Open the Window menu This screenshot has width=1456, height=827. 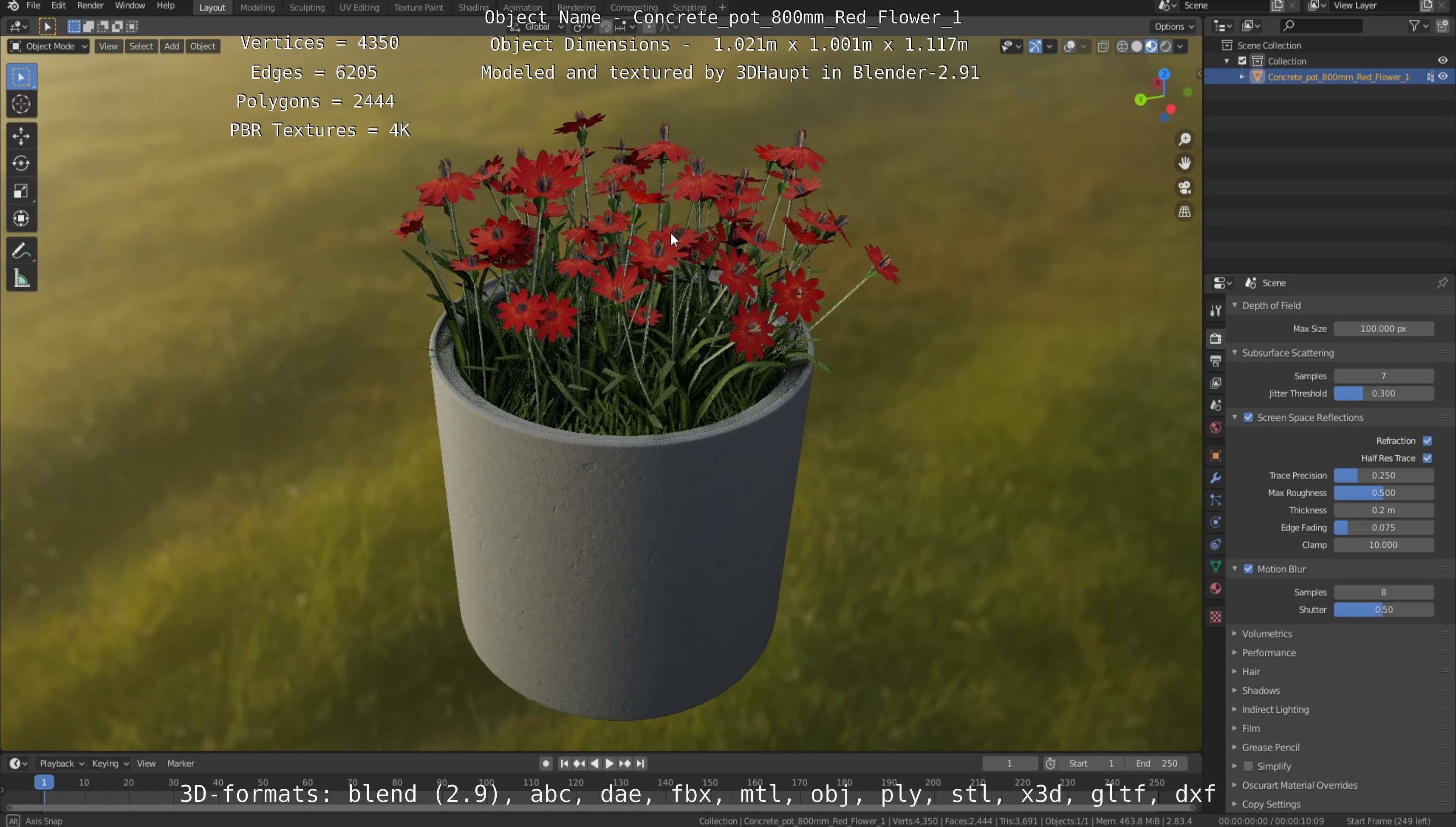pos(130,6)
